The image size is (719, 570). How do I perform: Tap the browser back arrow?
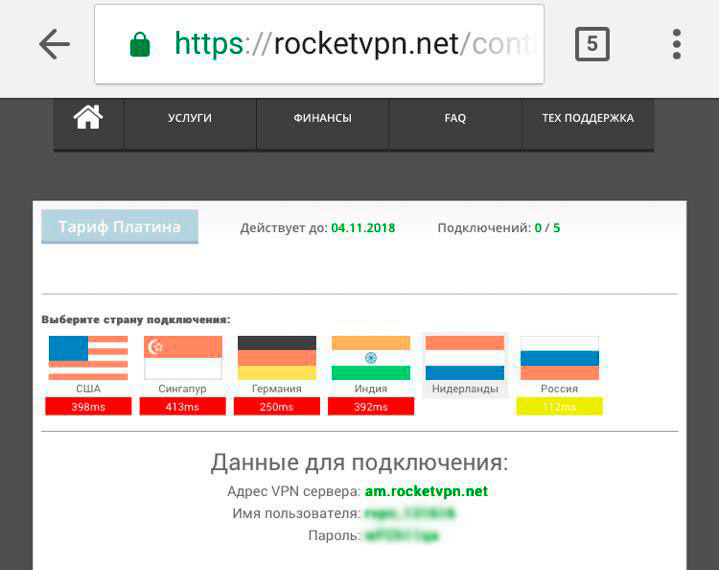55,44
